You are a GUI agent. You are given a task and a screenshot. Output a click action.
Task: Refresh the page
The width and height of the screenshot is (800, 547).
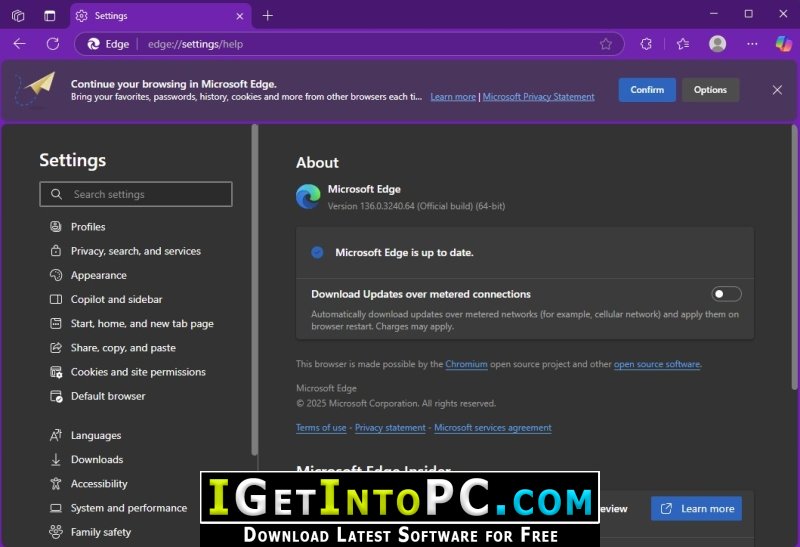(53, 44)
